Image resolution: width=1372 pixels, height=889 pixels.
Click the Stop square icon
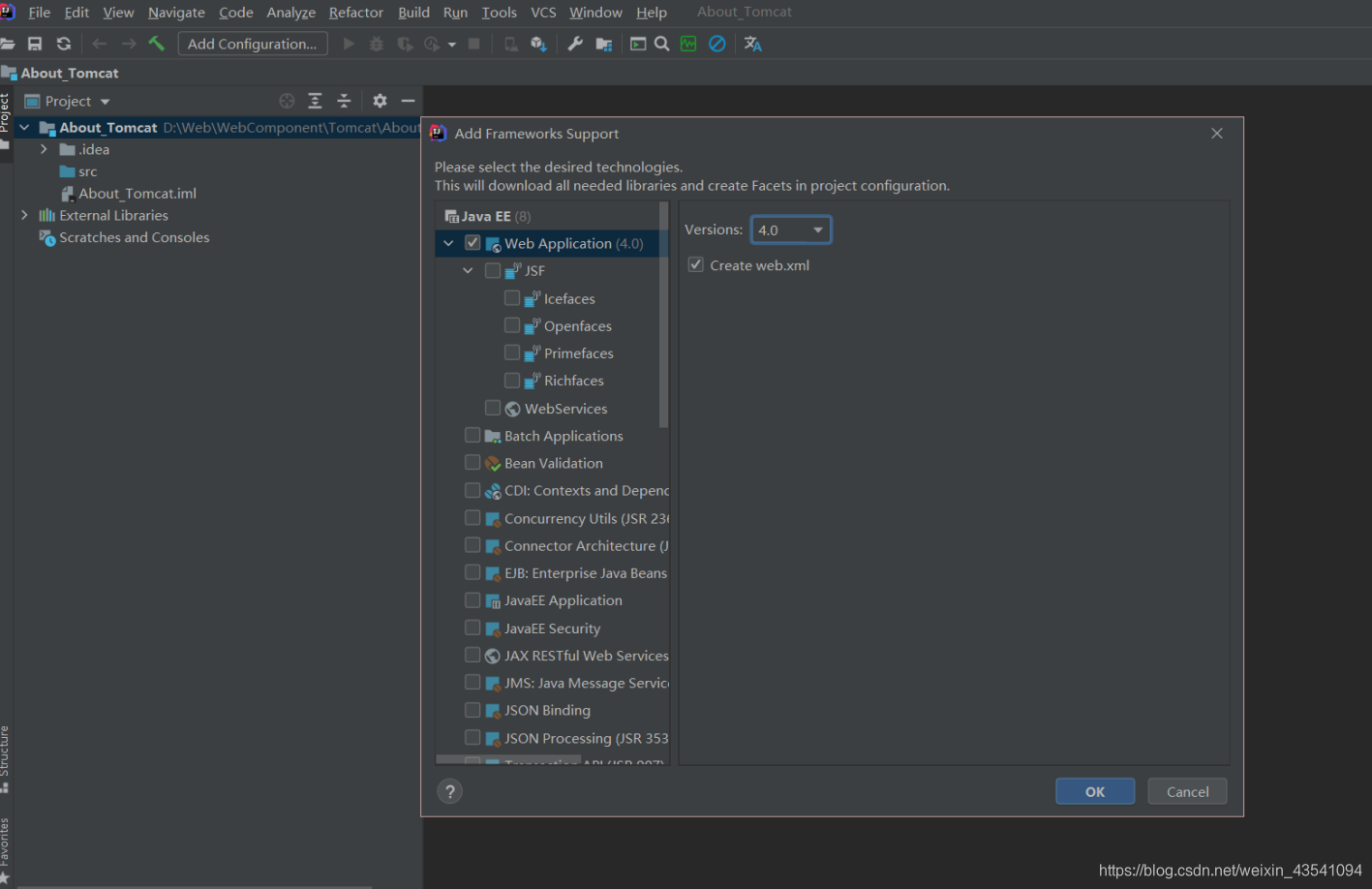[474, 44]
